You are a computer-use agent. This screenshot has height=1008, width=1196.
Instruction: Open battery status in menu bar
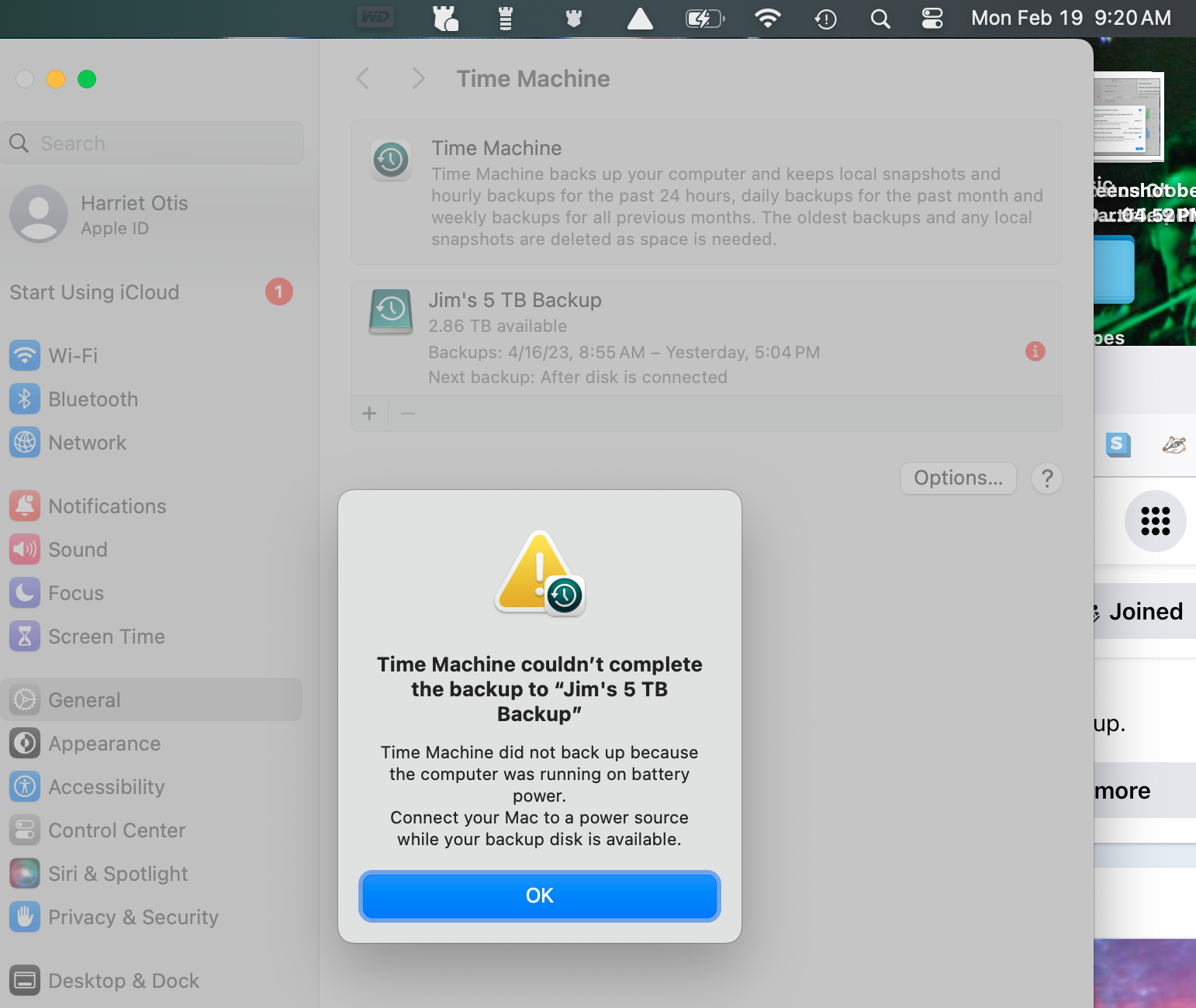click(x=705, y=18)
